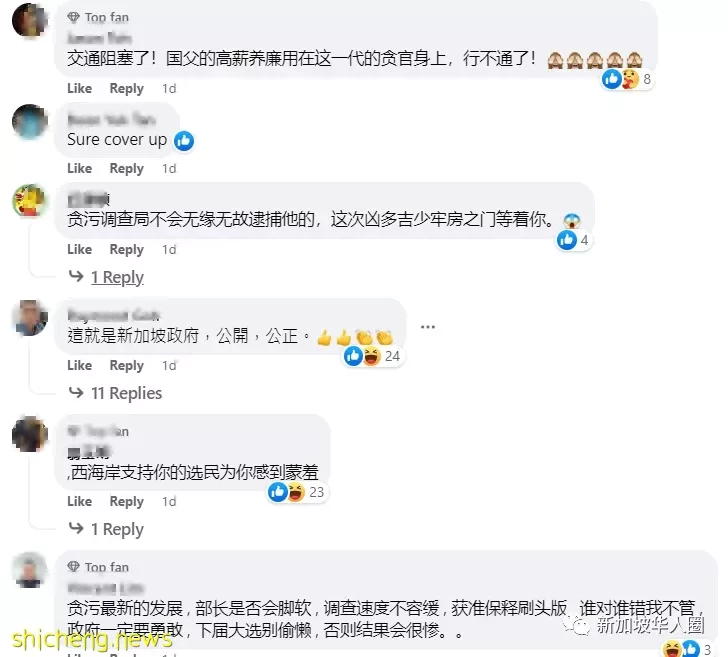Open the avatar beside the 贪污调查局 comment
This screenshot has width=728, height=657.
point(30,201)
